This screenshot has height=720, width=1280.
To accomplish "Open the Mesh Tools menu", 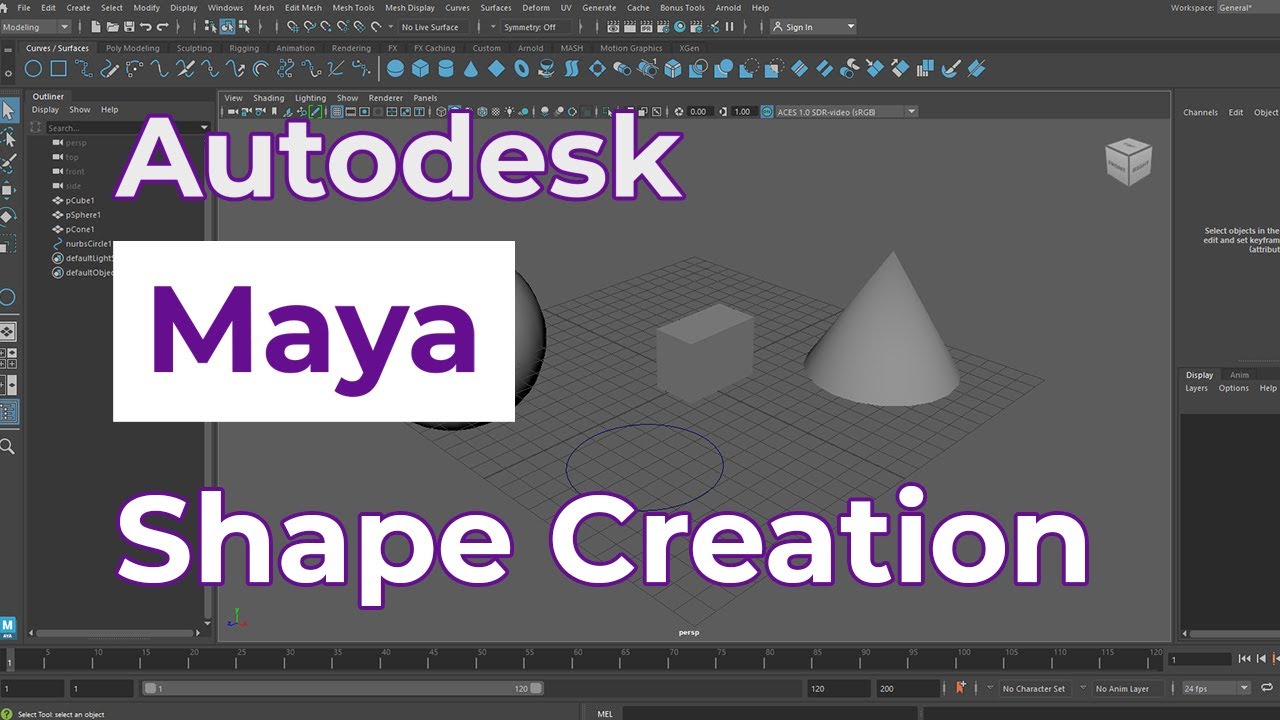I will 353,7.
